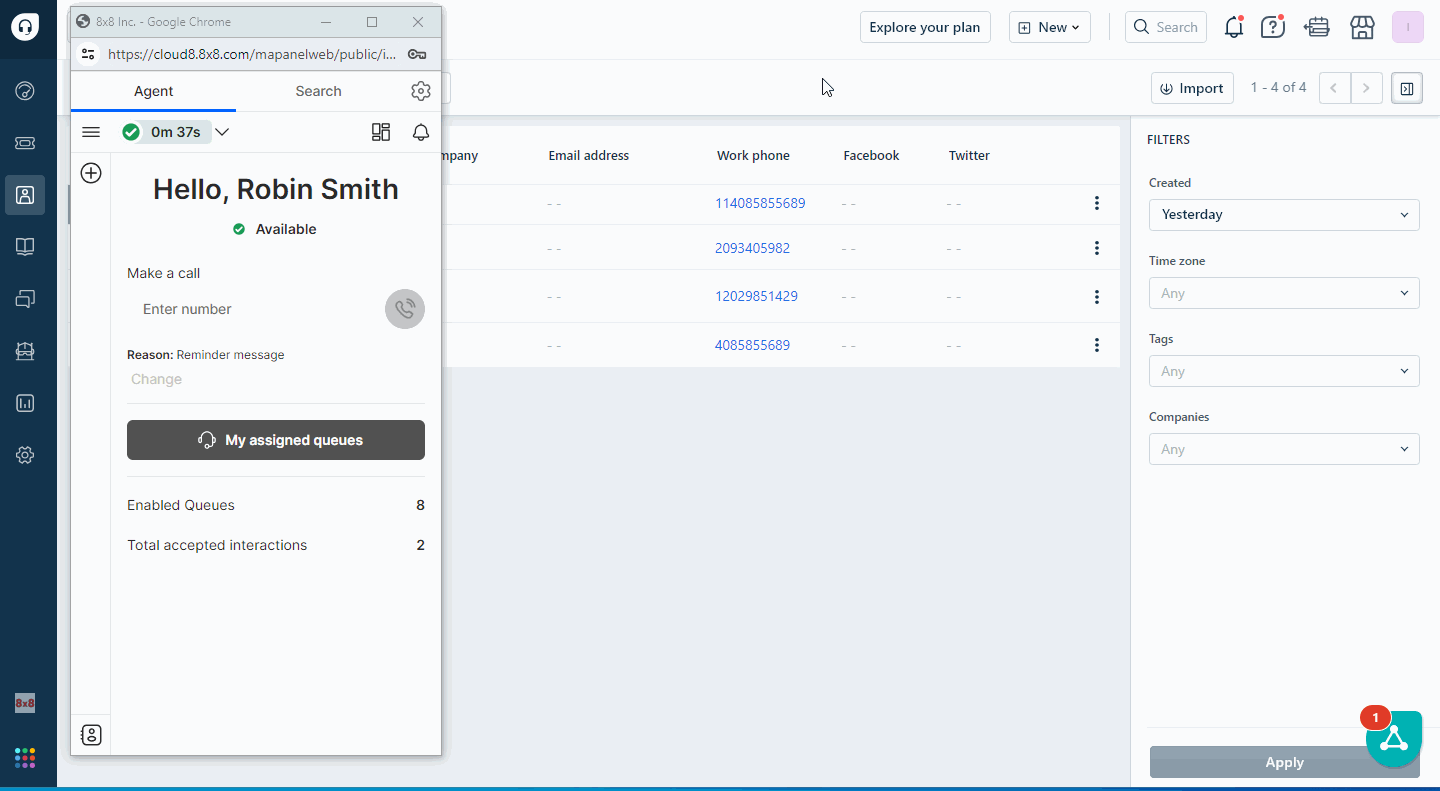Click the 8x8 app icon in sidebar
The image size is (1440, 791).
tap(25, 703)
